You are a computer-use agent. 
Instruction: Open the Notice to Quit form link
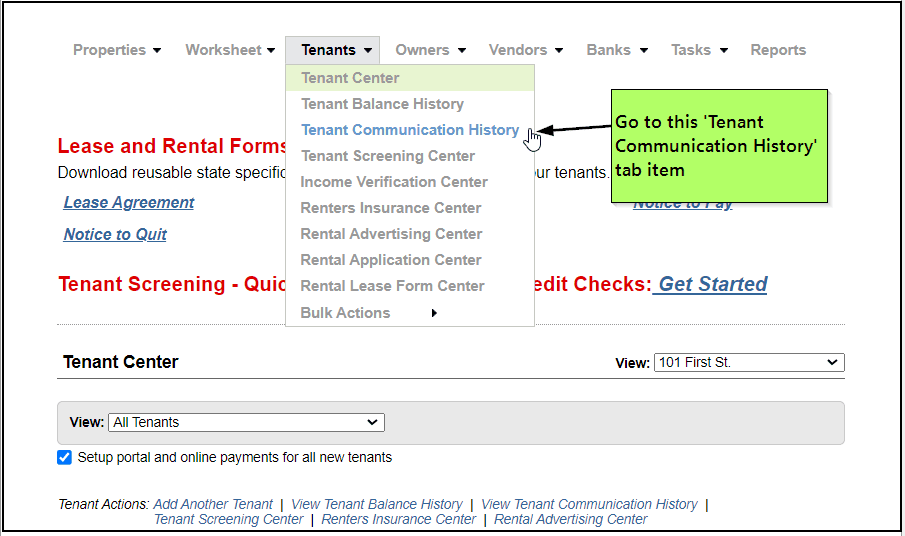[115, 235]
